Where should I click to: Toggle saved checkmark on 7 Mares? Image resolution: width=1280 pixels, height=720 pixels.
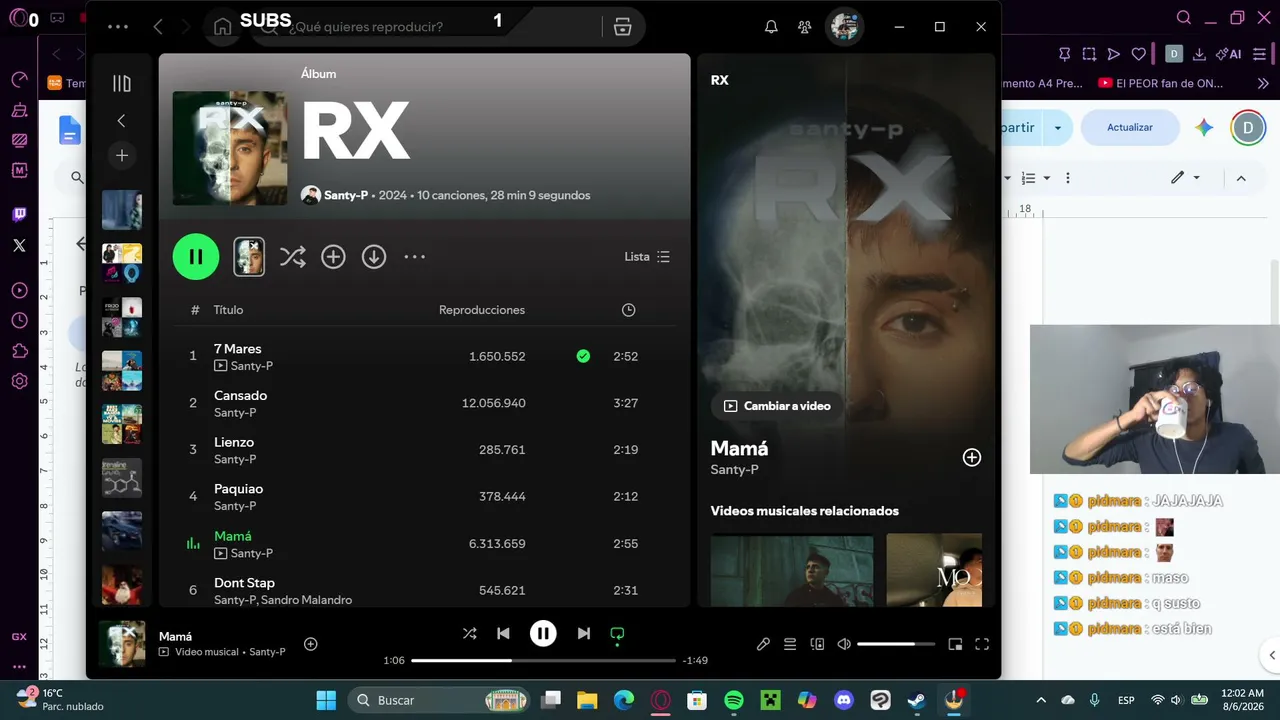click(583, 356)
